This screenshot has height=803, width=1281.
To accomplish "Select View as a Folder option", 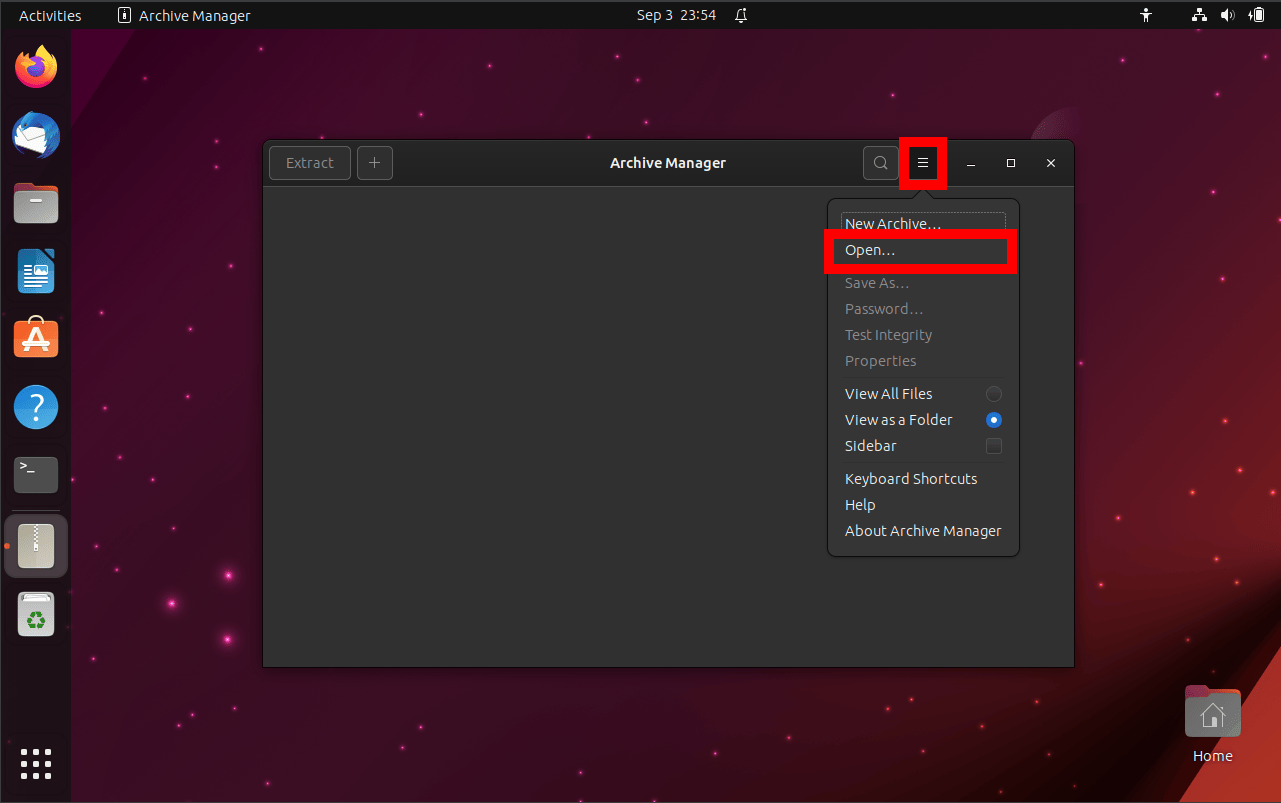I will point(898,419).
